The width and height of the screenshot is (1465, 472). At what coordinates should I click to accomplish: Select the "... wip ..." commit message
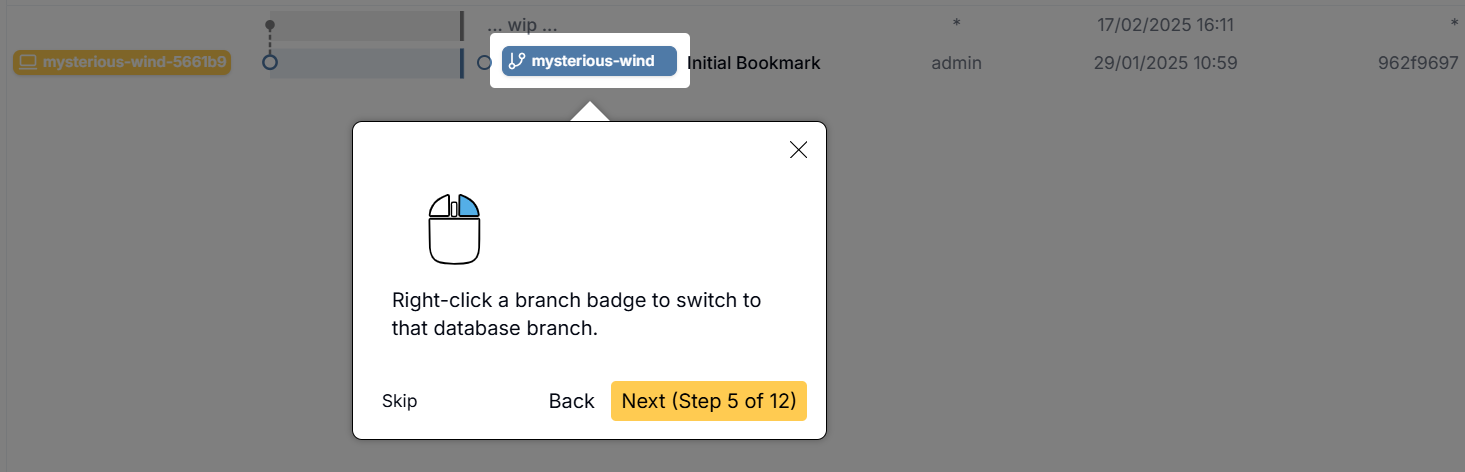pos(522,24)
